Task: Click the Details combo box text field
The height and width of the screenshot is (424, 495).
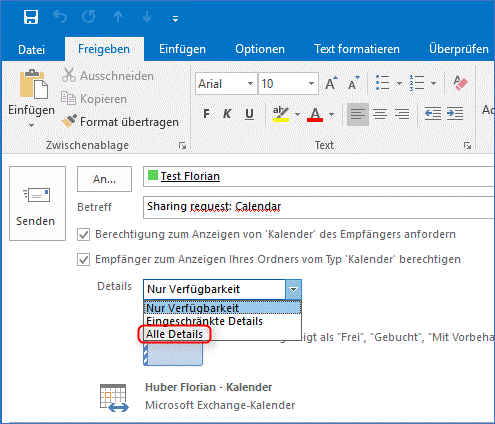Action: [x=214, y=289]
